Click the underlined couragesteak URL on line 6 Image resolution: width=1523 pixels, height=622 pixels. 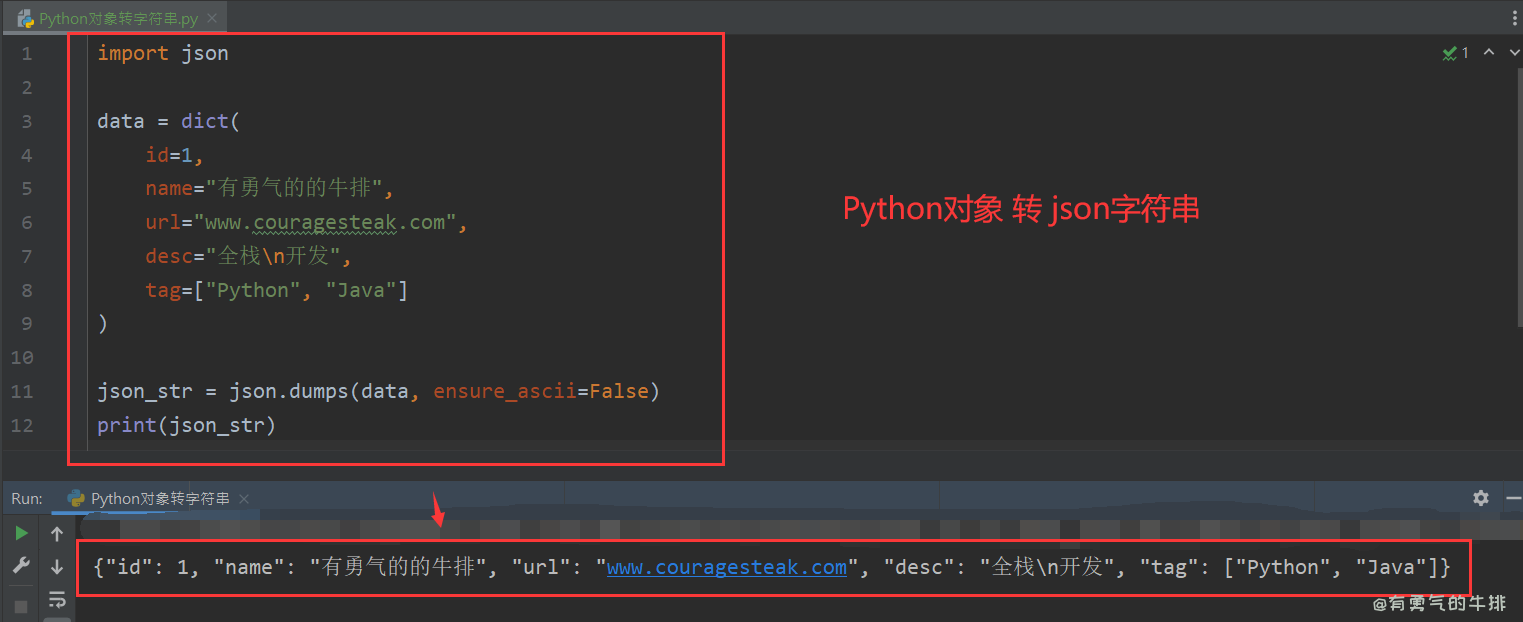[x=324, y=222]
